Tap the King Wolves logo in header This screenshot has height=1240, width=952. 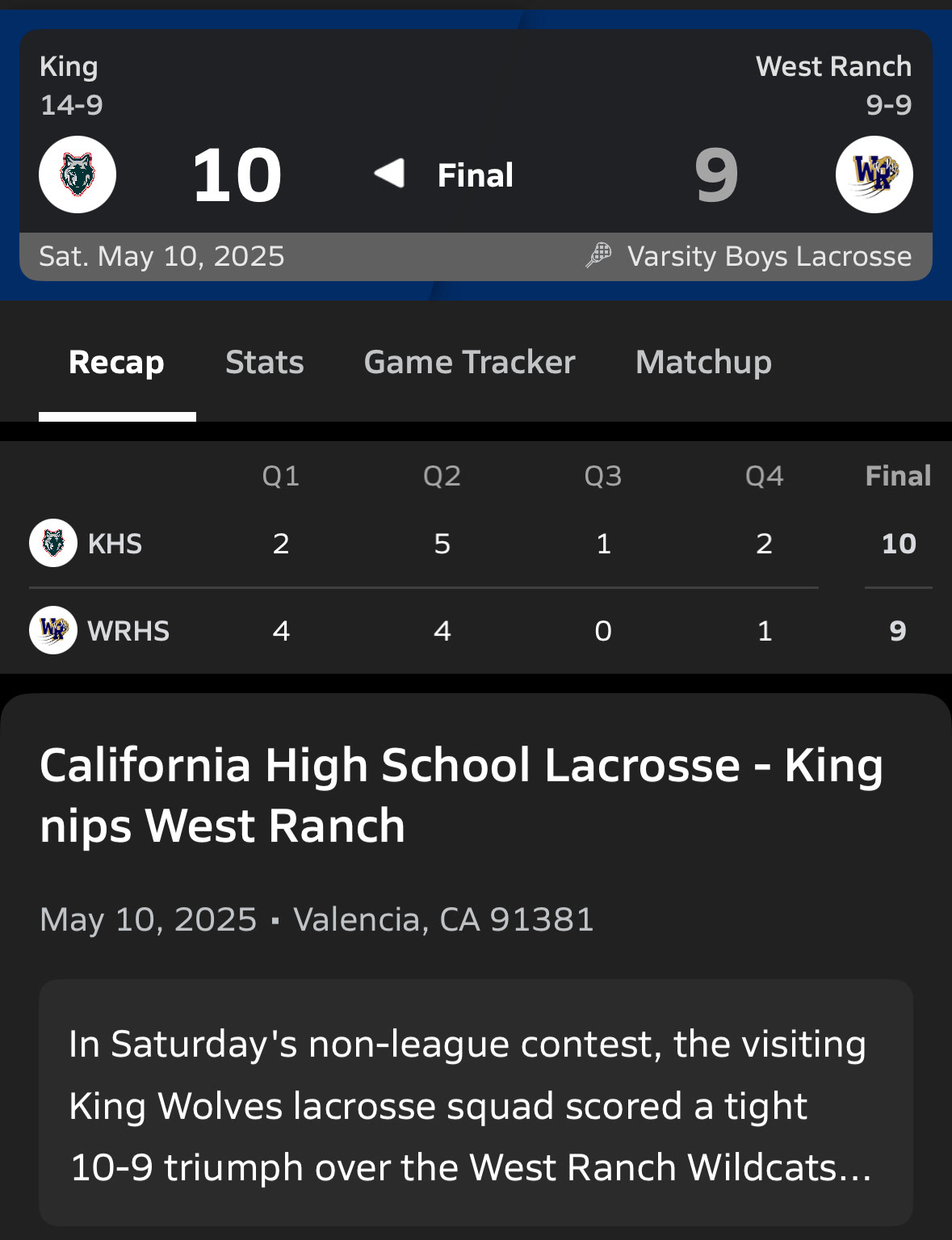(78, 174)
